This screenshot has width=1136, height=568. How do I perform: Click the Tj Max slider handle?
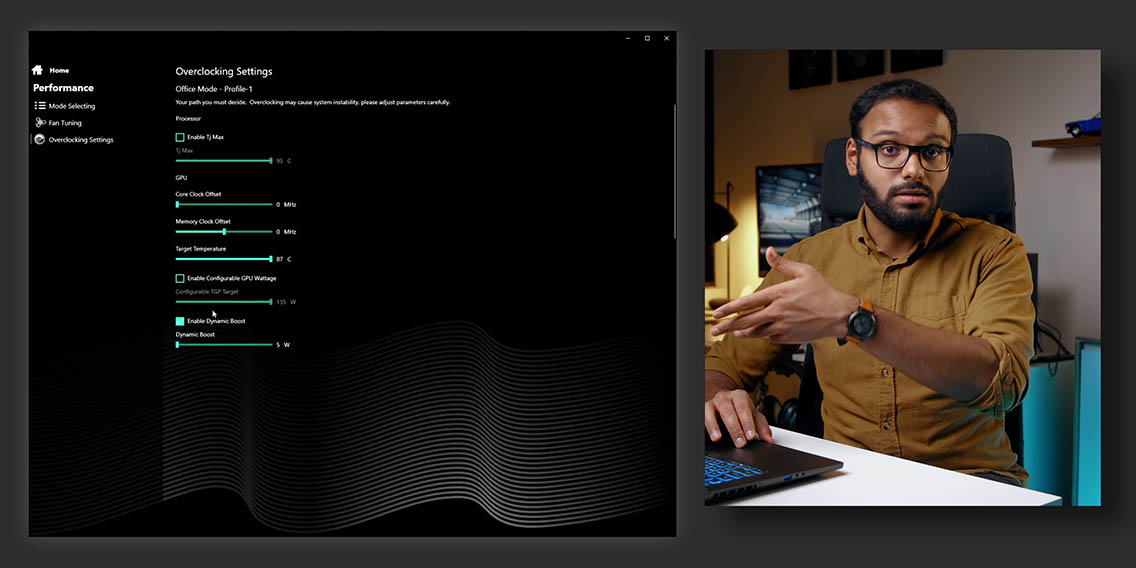click(x=270, y=160)
